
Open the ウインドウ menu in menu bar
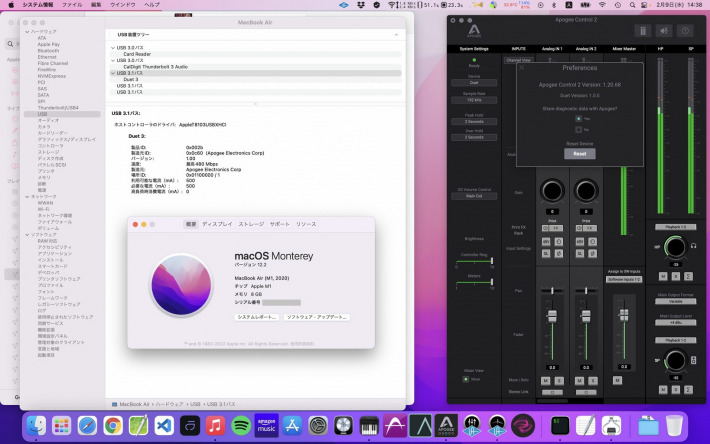[x=122, y=5]
